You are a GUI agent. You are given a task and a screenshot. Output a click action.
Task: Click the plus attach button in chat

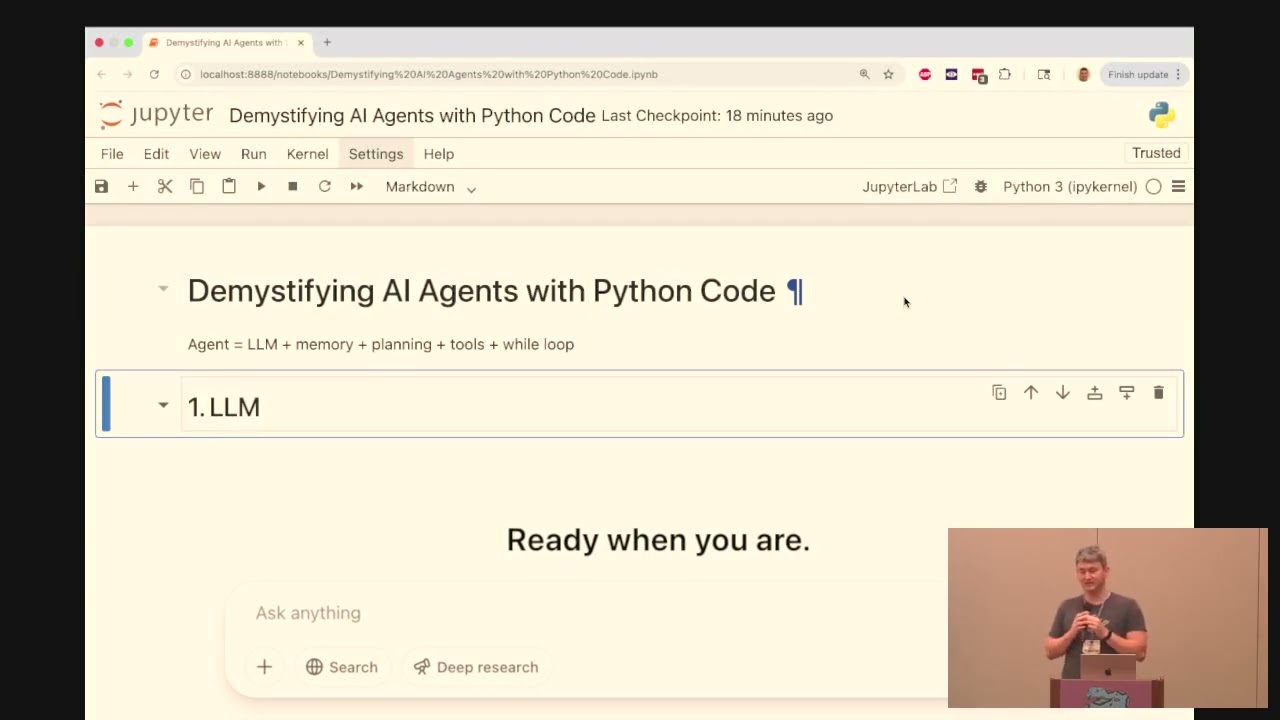264,667
